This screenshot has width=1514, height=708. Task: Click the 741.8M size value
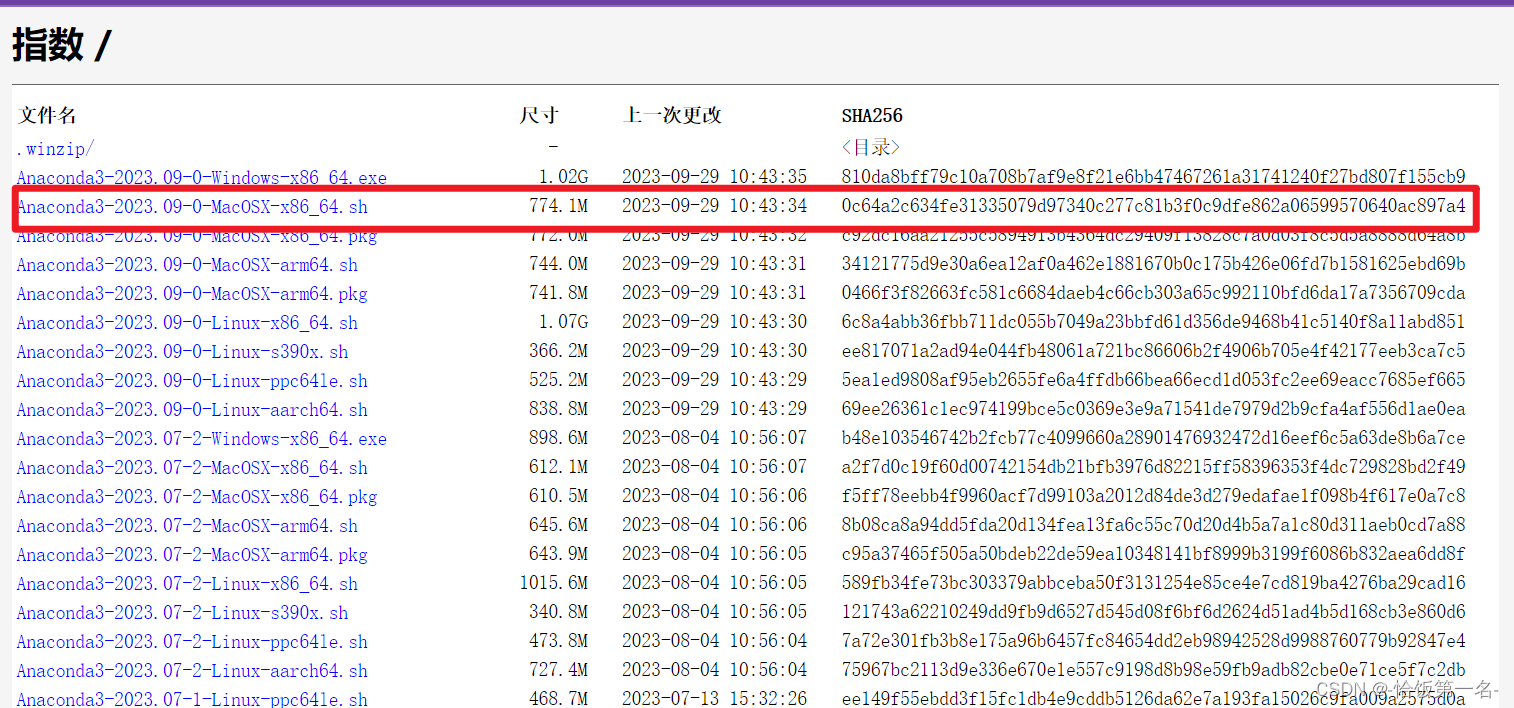point(558,293)
